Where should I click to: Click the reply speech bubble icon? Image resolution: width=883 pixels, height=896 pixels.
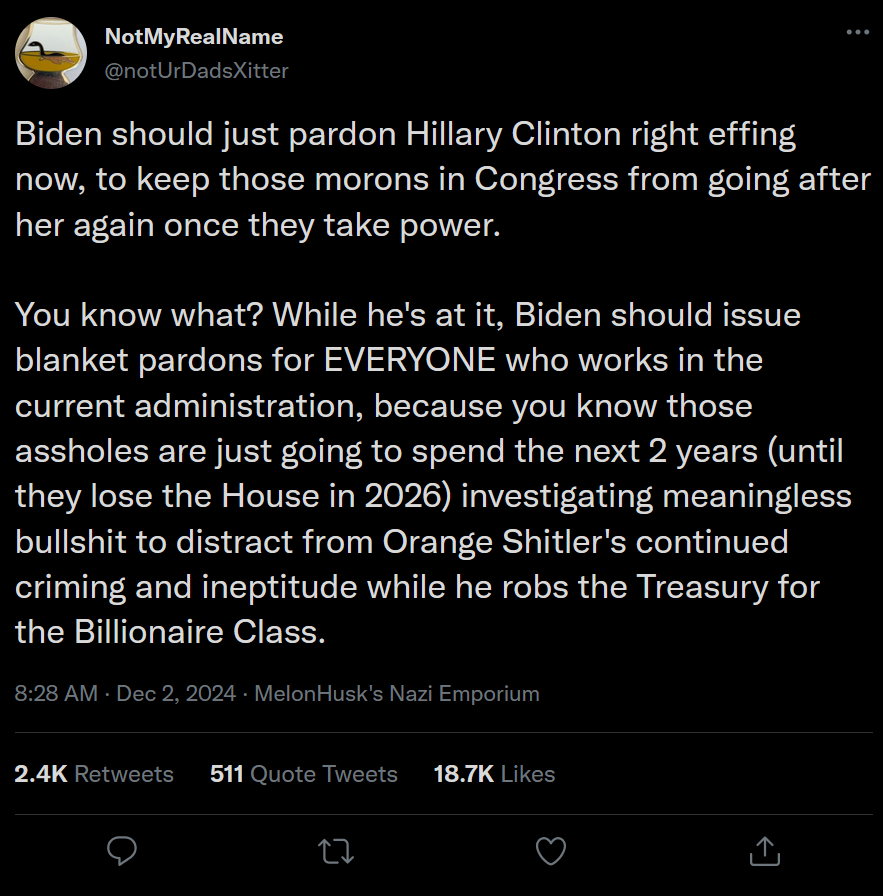pyautogui.click(x=122, y=850)
